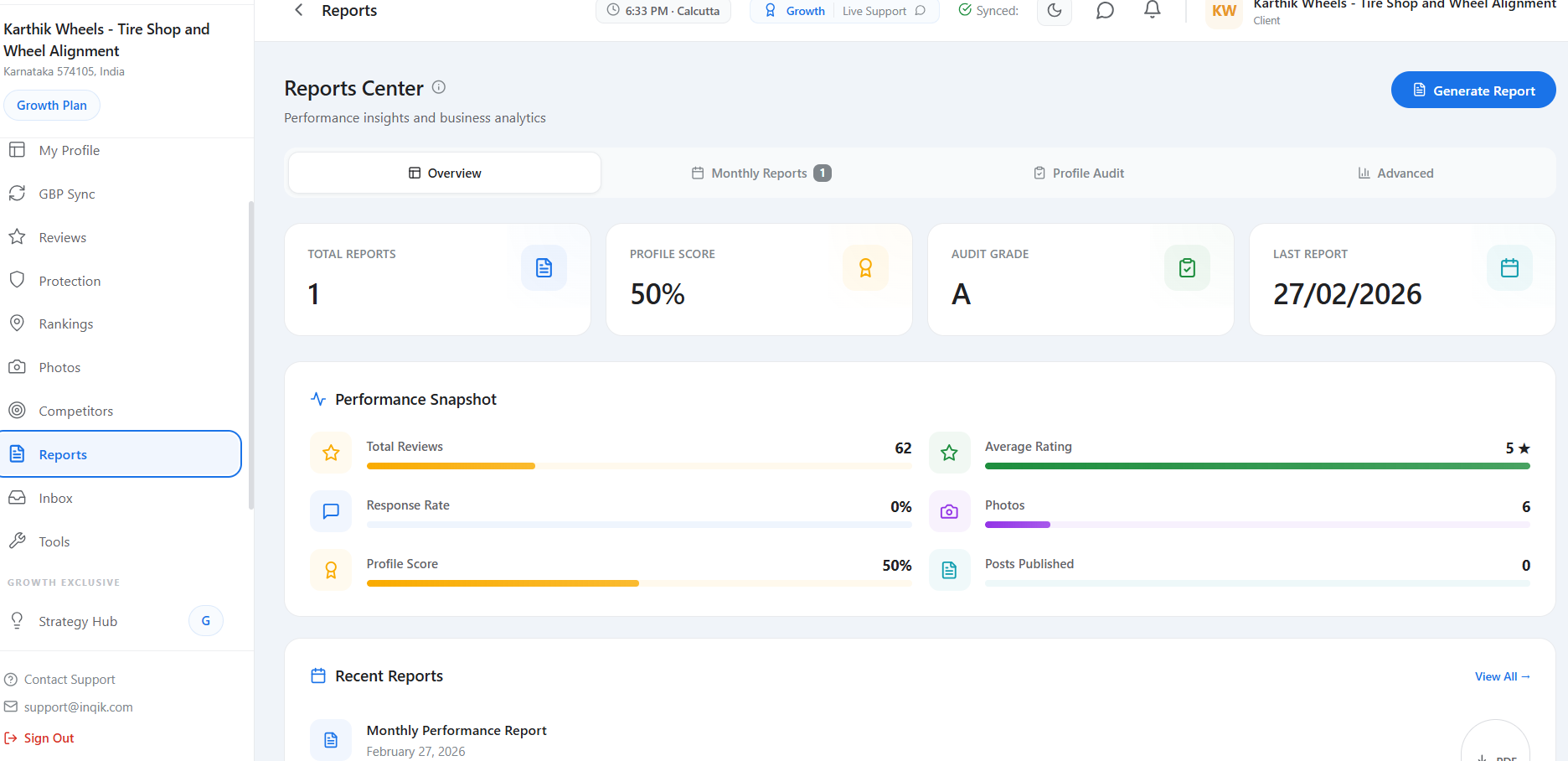Switch to the Monthly Reports tab
Screen dimensions: 1568x761
tap(761, 173)
